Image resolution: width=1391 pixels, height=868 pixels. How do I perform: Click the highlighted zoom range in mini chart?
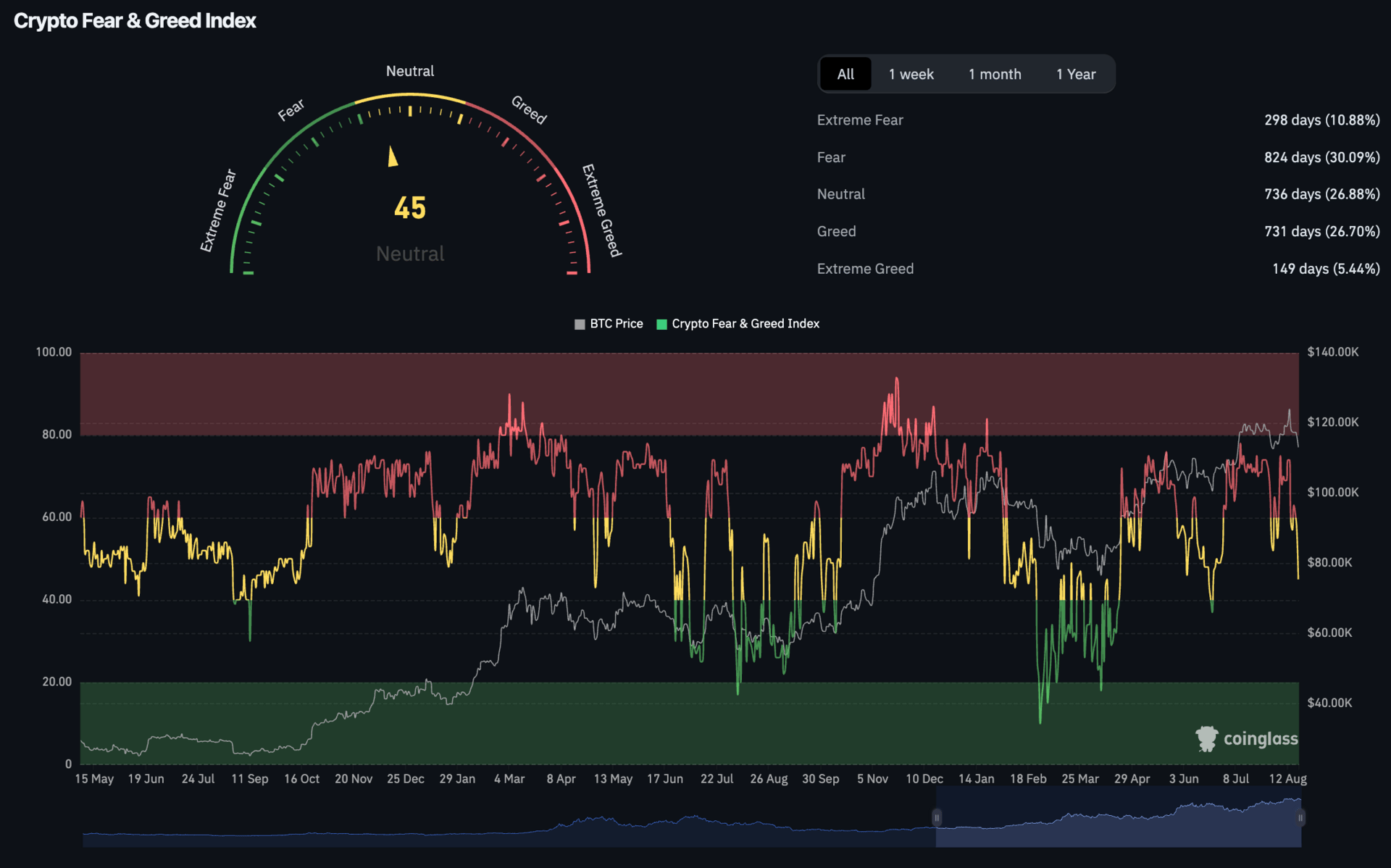1118,819
